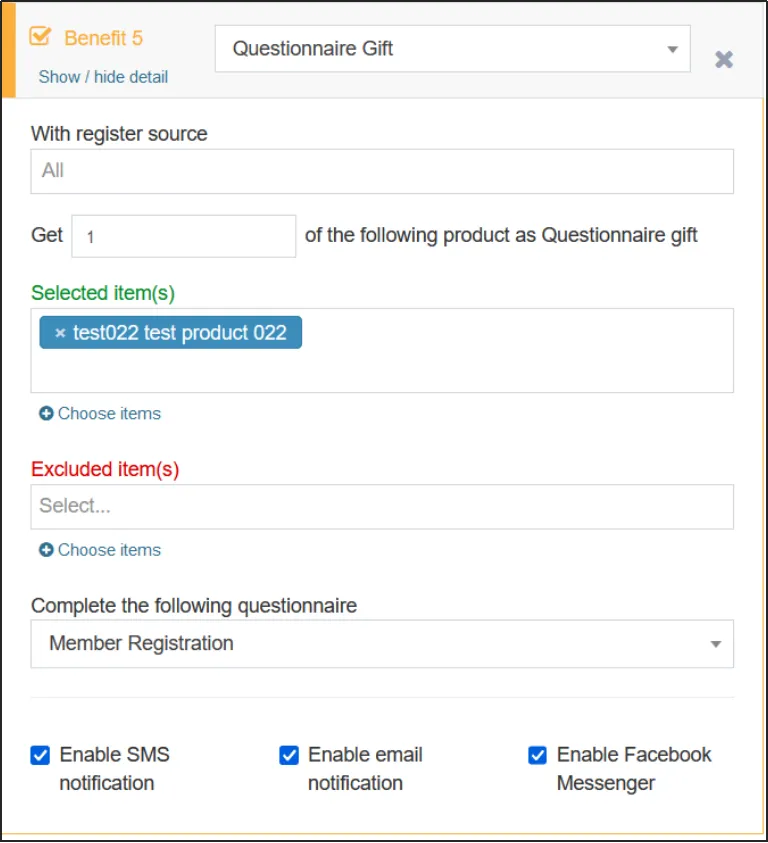Open the Excluded items Select field

[x=382, y=506]
